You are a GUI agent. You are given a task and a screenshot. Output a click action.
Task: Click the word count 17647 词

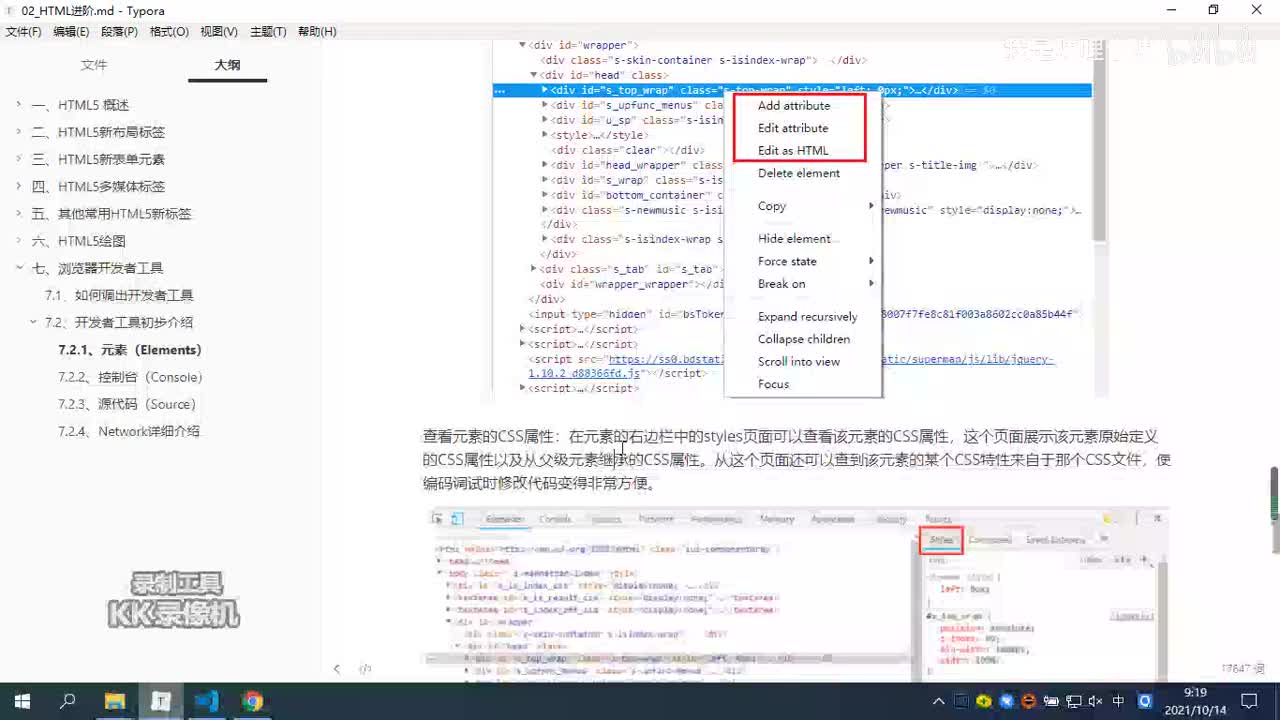tap(1243, 668)
